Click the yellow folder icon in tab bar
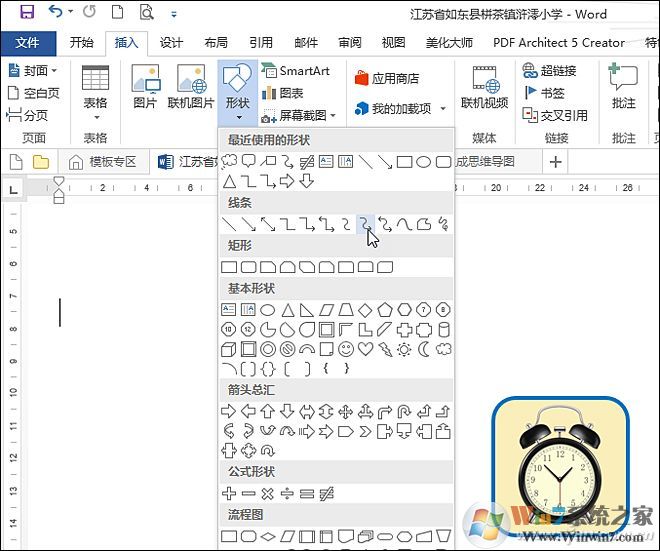Viewport: 660px width, 551px height. click(41, 162)
